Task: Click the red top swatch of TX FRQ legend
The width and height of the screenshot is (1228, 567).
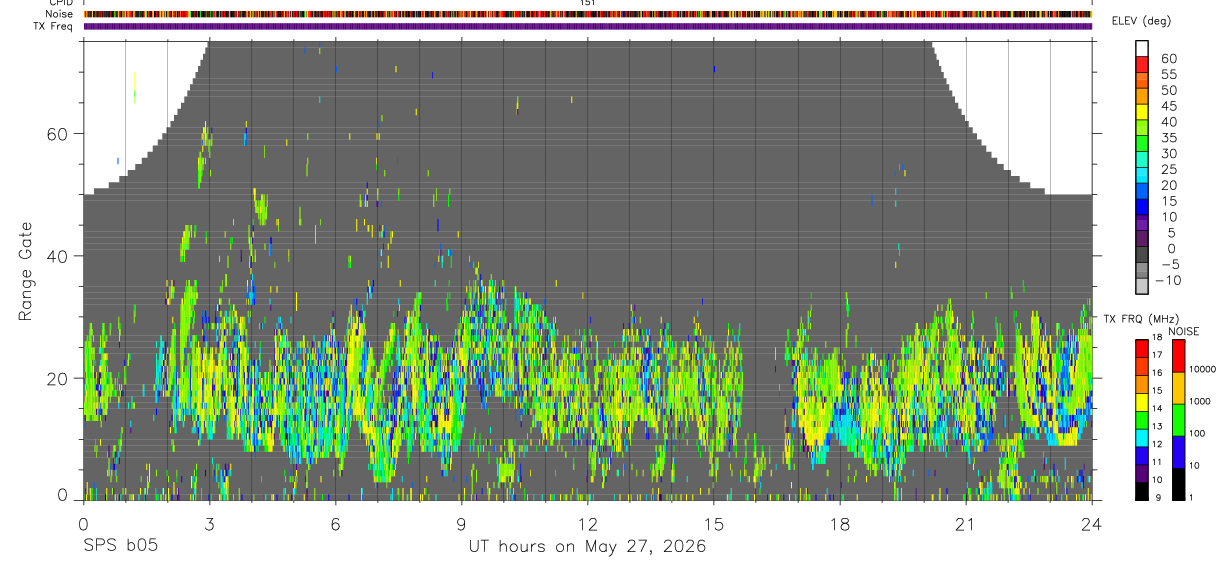Action: pos(1142,349)
